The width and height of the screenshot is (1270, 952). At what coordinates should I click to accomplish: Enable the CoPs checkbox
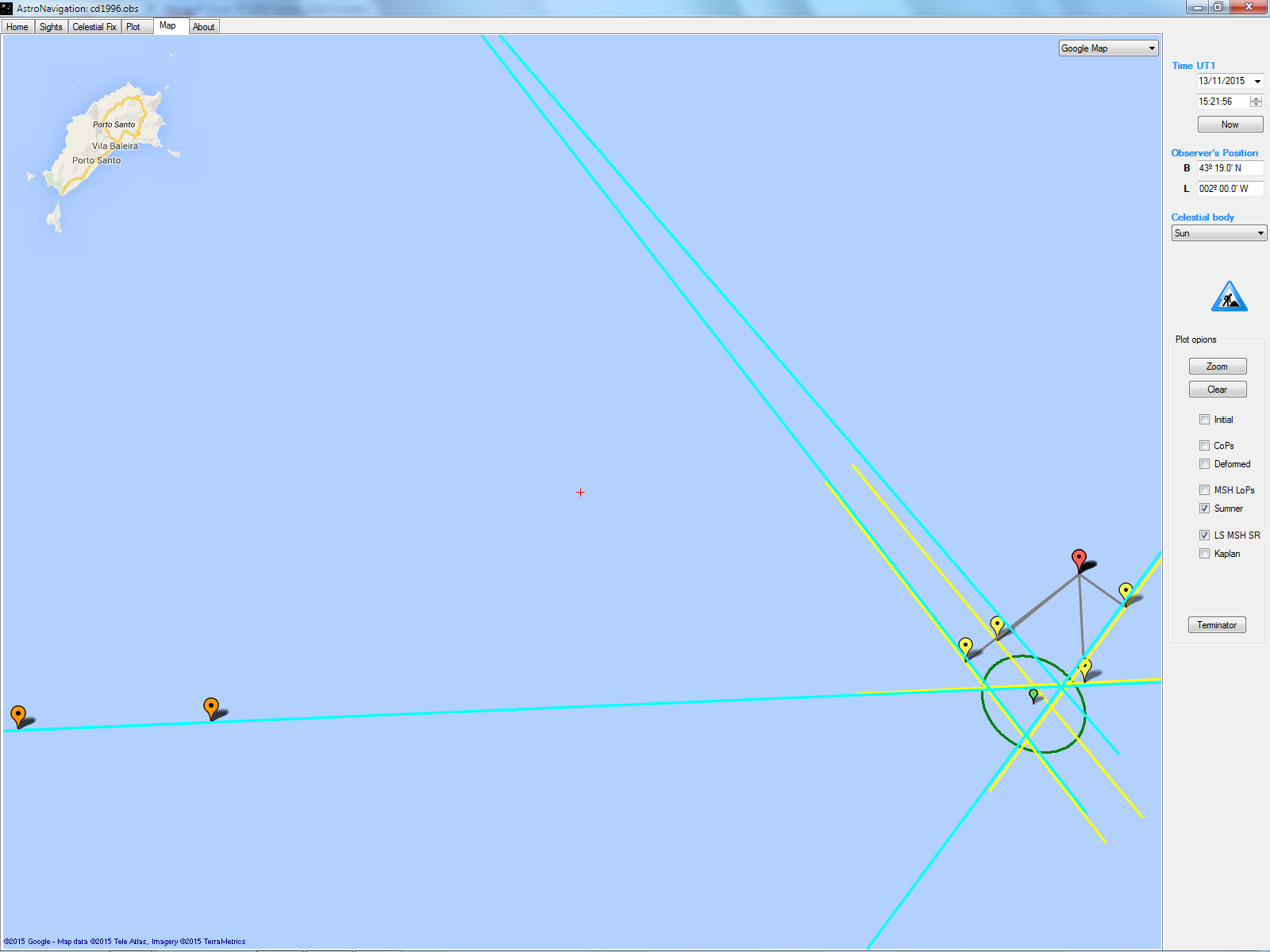tap(1204, 446)
